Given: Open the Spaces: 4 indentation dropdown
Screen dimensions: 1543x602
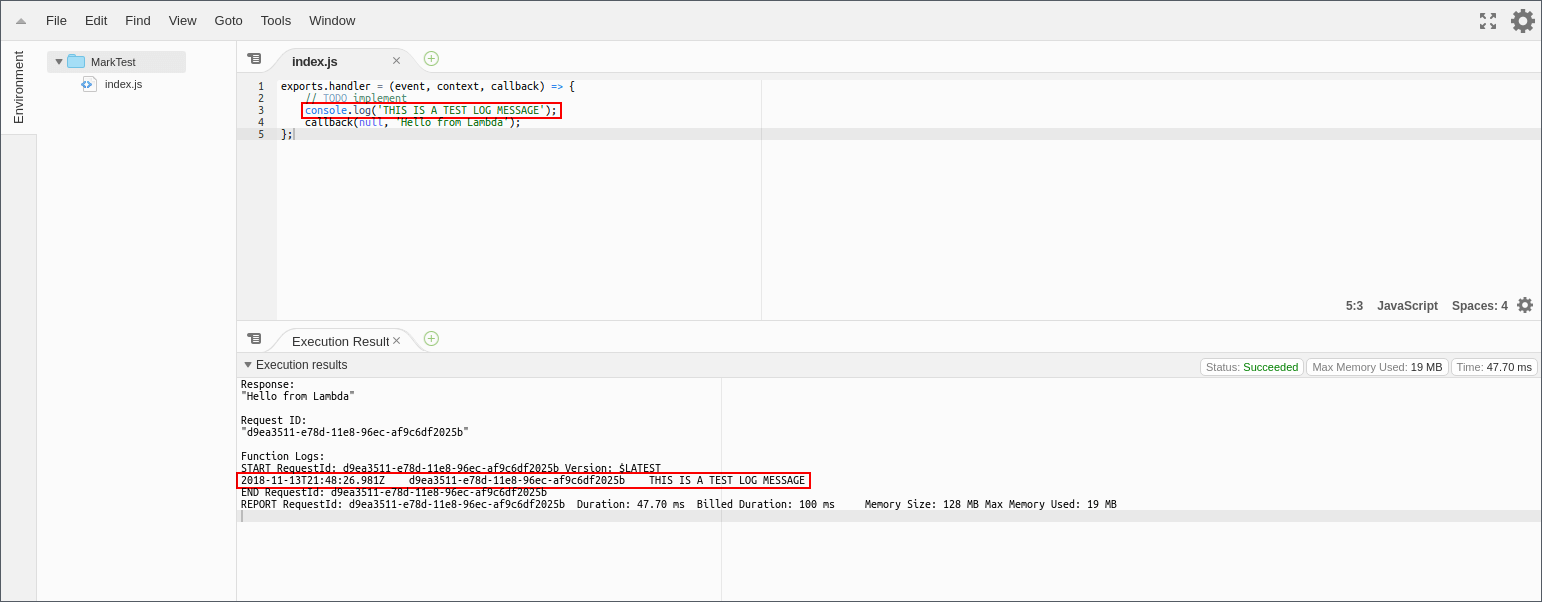Looking at the screenshot, I should coord(1479,305).
